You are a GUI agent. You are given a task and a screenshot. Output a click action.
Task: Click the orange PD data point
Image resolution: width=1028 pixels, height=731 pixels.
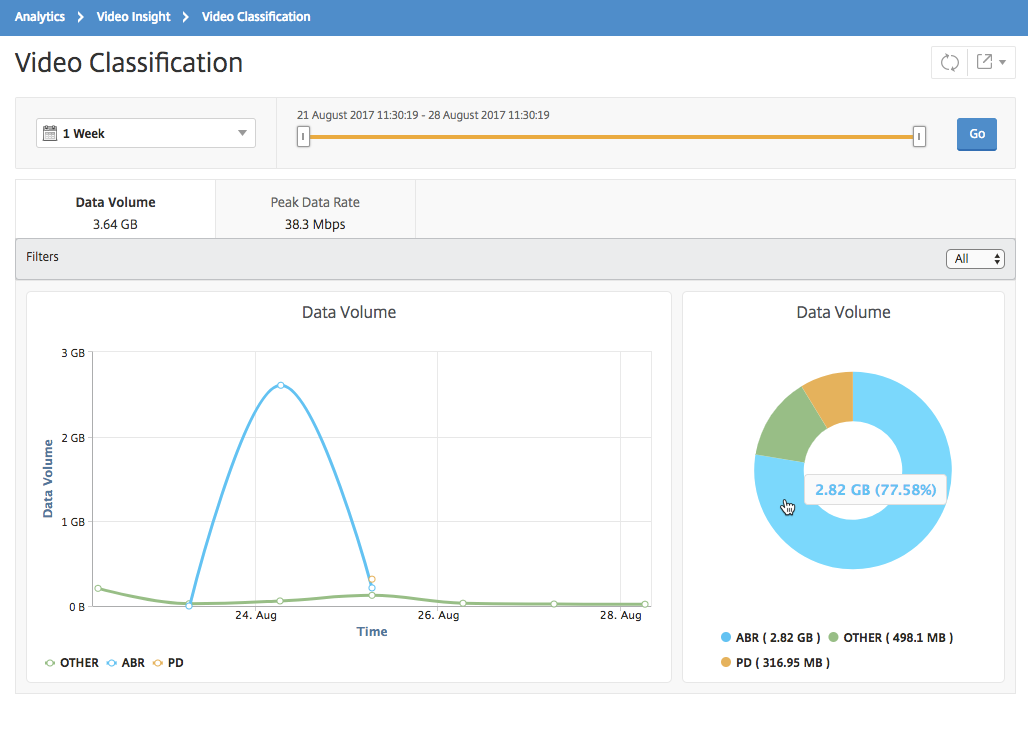point(372,579)
